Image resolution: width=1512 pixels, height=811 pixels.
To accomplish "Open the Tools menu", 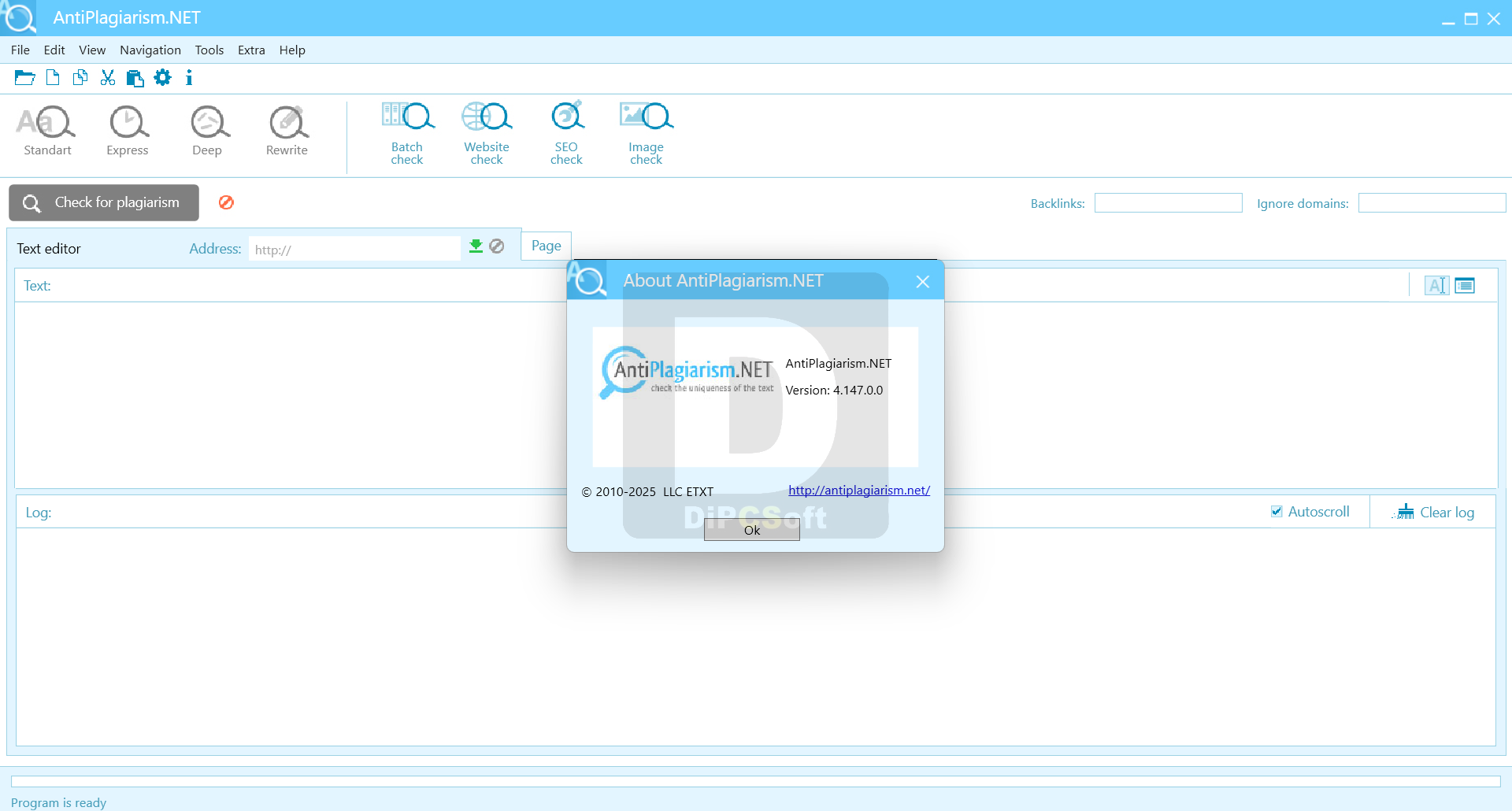I will click(209, 50).
